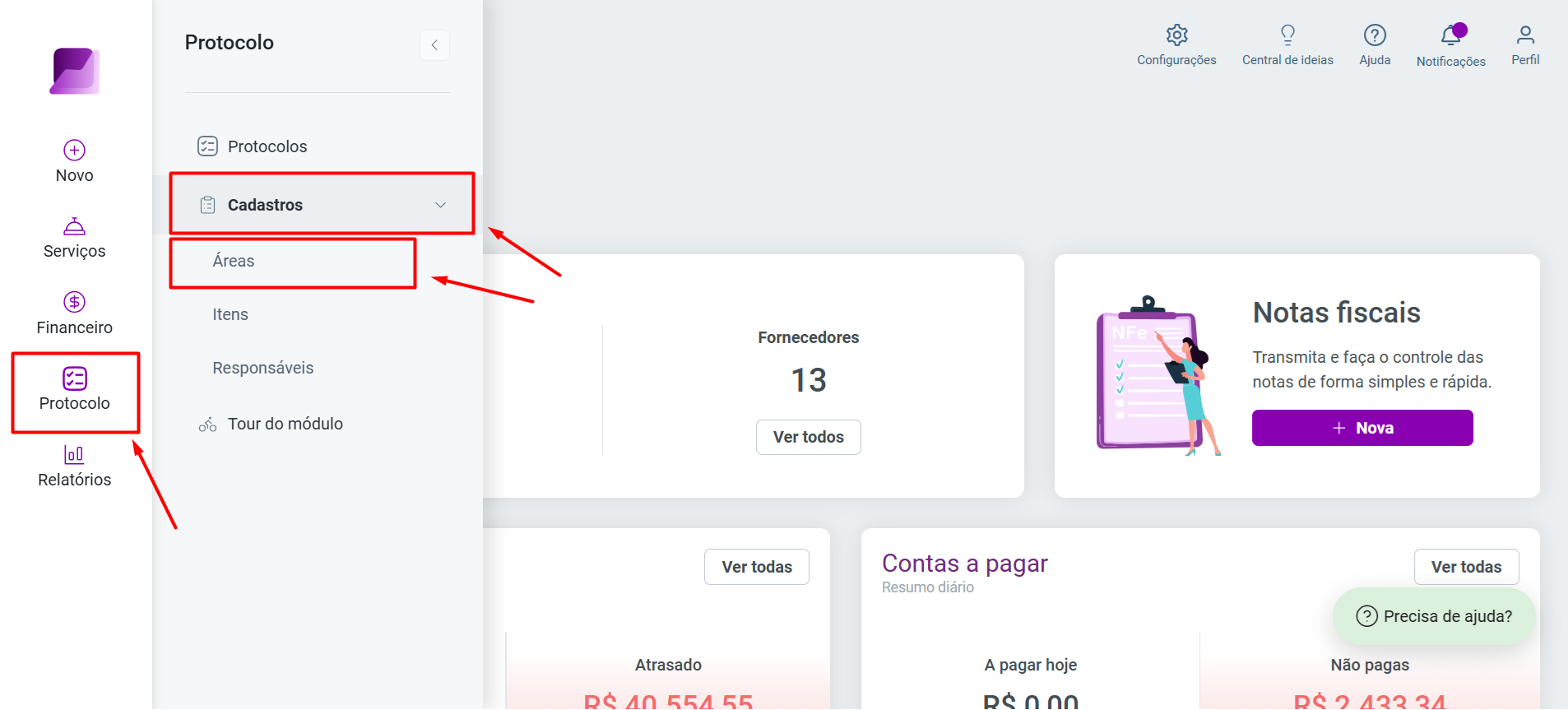This screenshot has height=710, width=1568.
Task: Collapse the Protocolo side panel arrow
Action: 434,45
